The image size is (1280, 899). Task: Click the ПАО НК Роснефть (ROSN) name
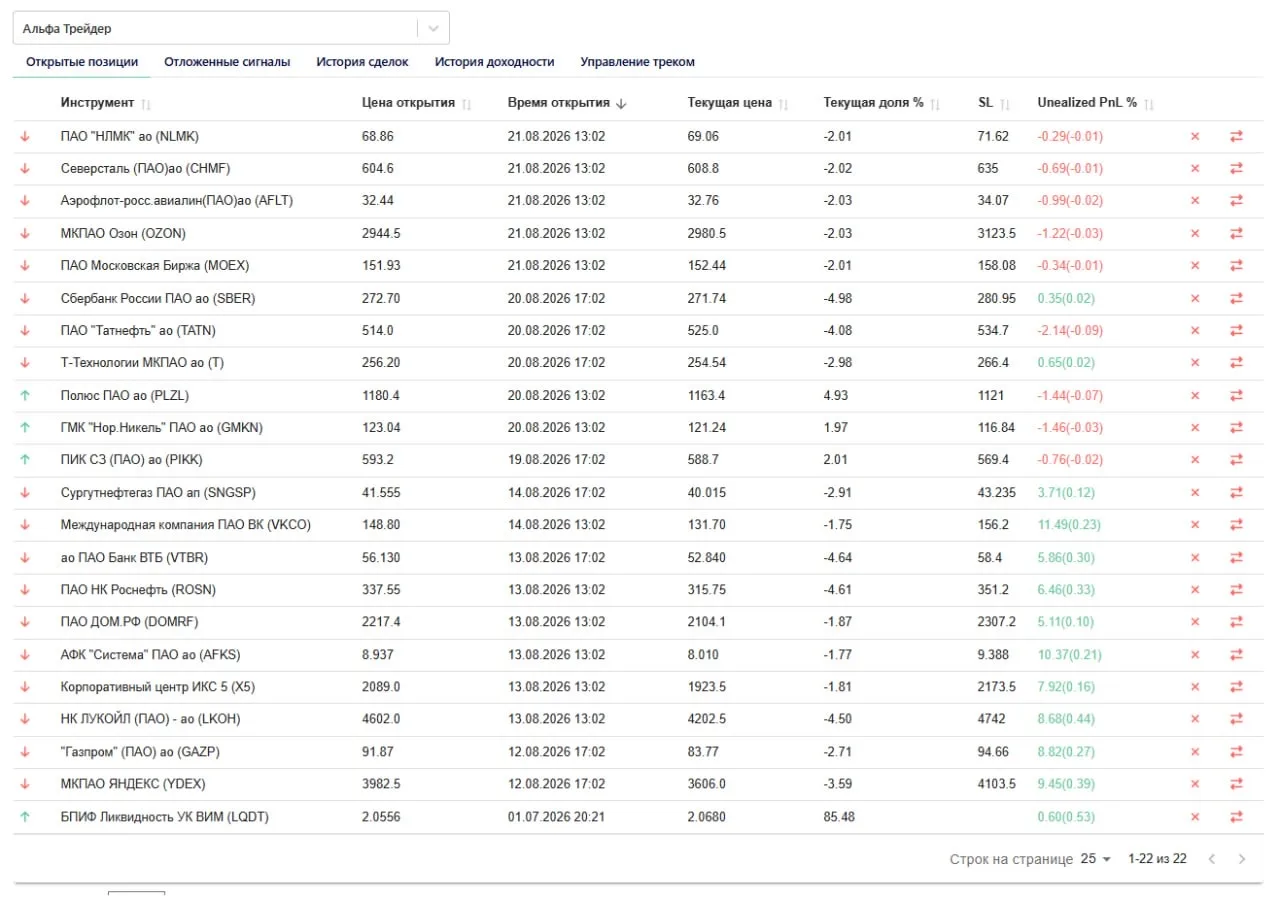click(138, 590)
